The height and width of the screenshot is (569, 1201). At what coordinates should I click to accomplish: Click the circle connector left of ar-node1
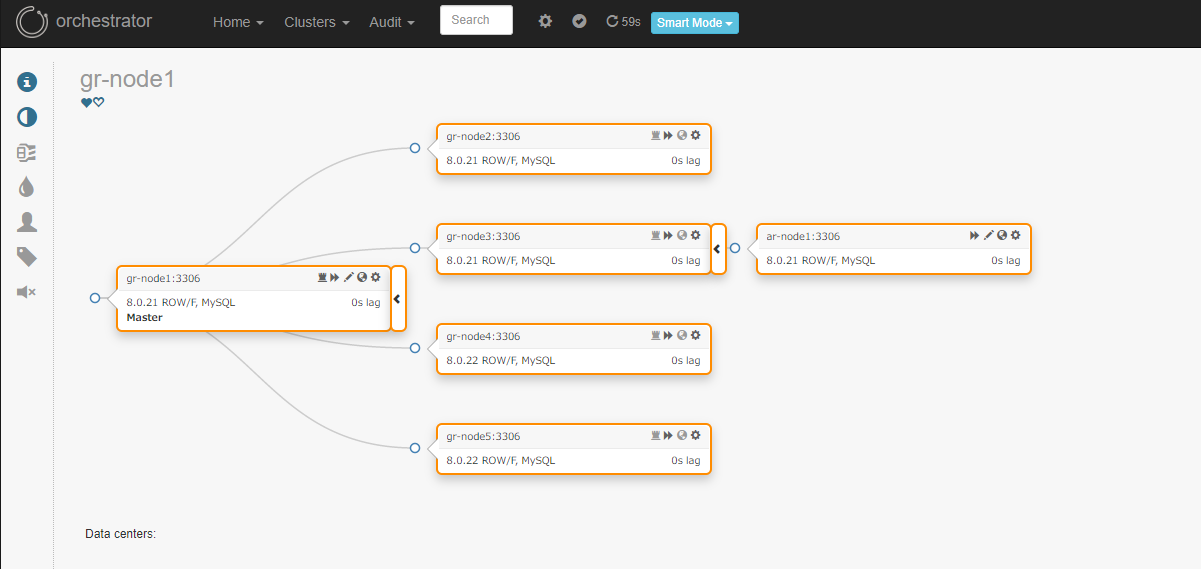point(735,248)
